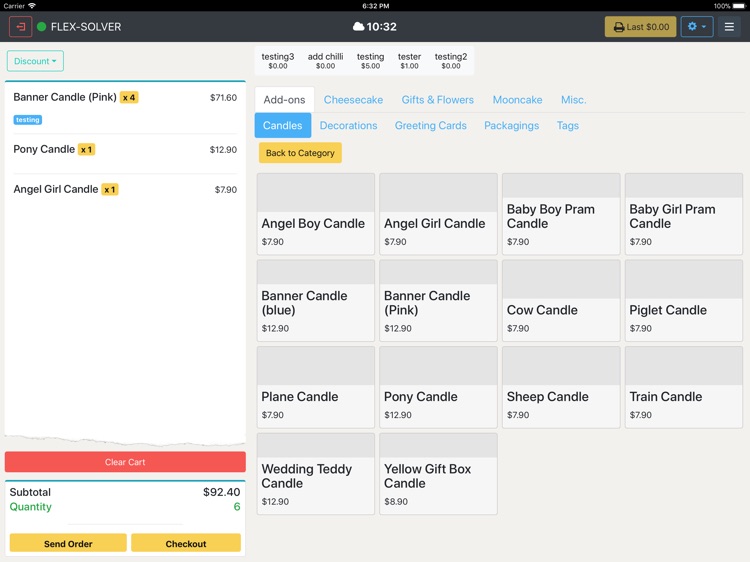The image size is (750, 562).
Task: Switch to the Cheesecake tab
Action: (x=353, y=99)
